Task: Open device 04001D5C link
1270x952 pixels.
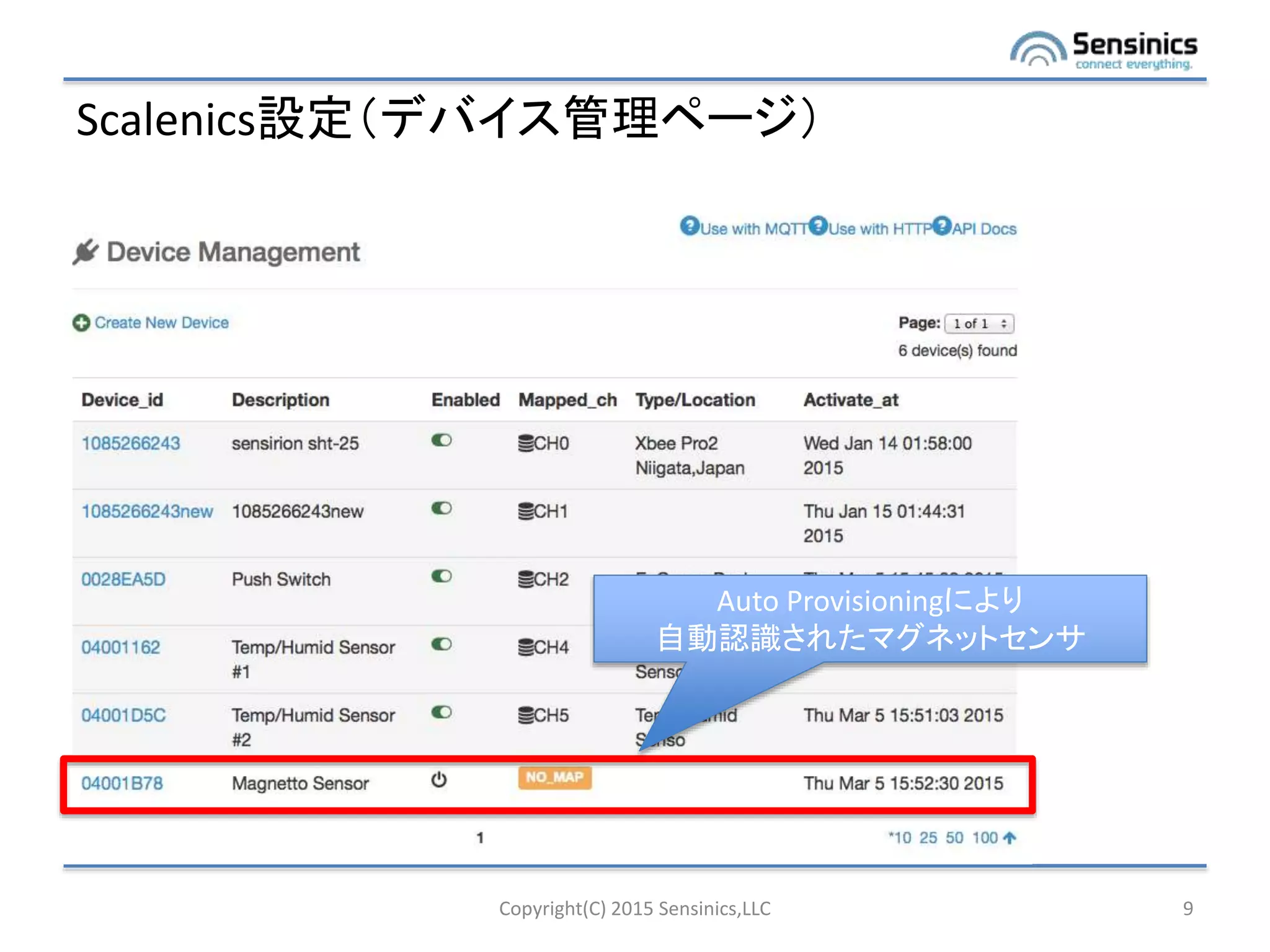Action: pos(123,715)
